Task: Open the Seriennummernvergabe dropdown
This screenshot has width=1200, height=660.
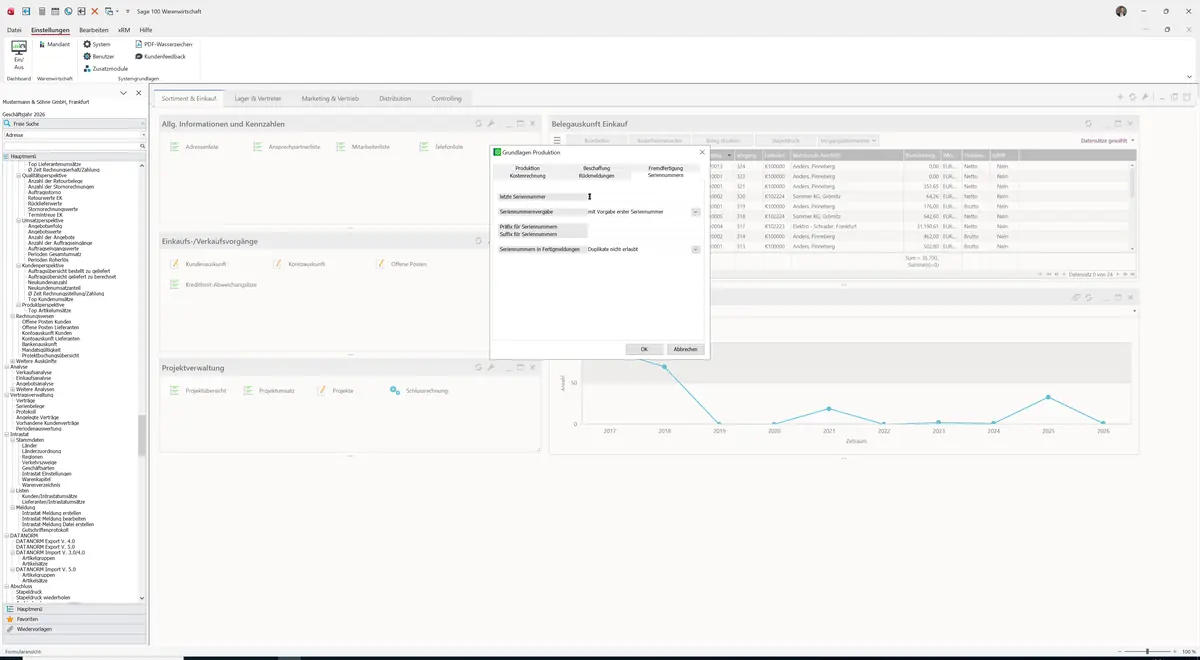Action: click(696, 212)
